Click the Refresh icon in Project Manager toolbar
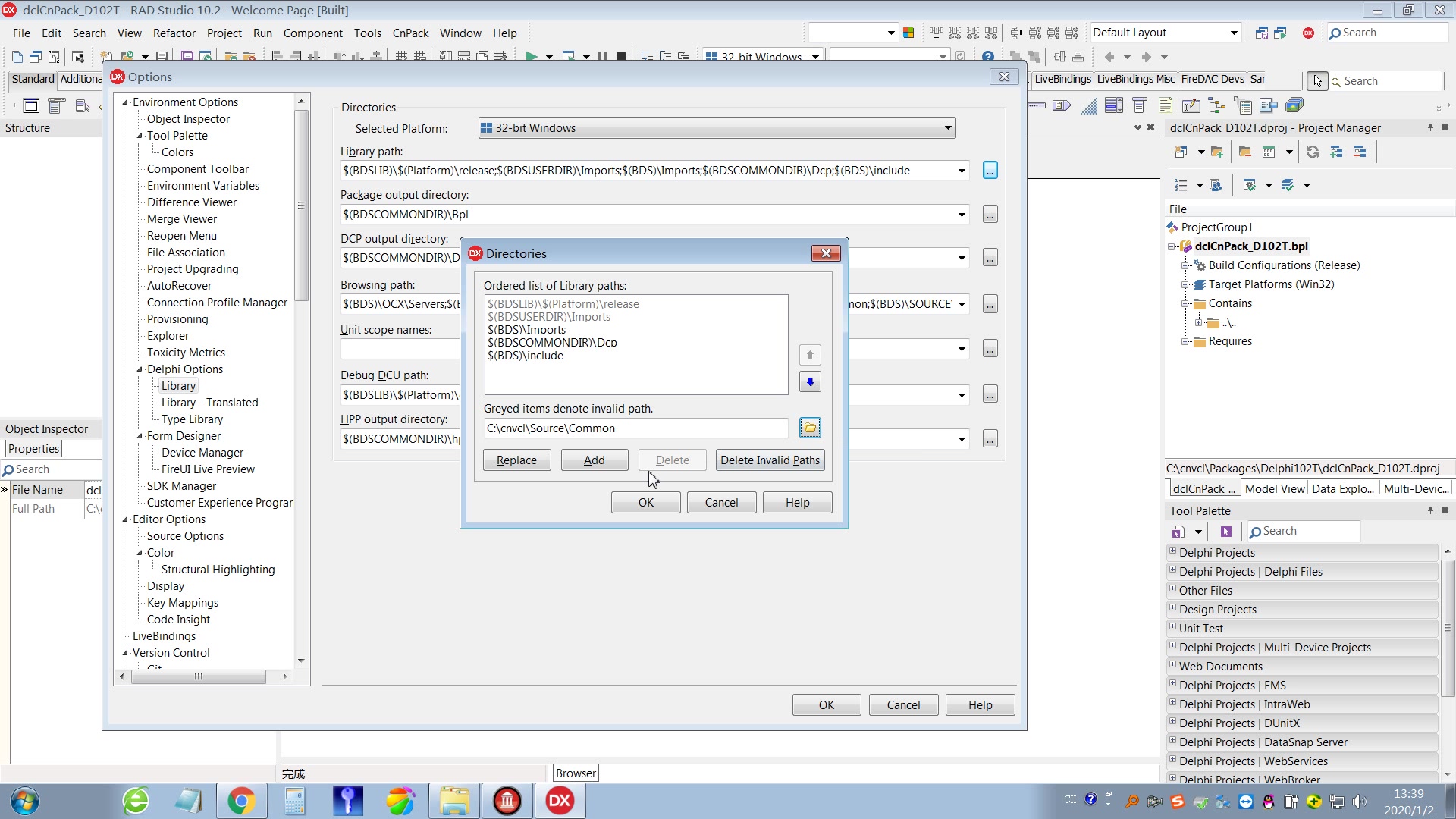Image resolution: width=1456 pixels, height=819 pixels. click(1312, 152)
